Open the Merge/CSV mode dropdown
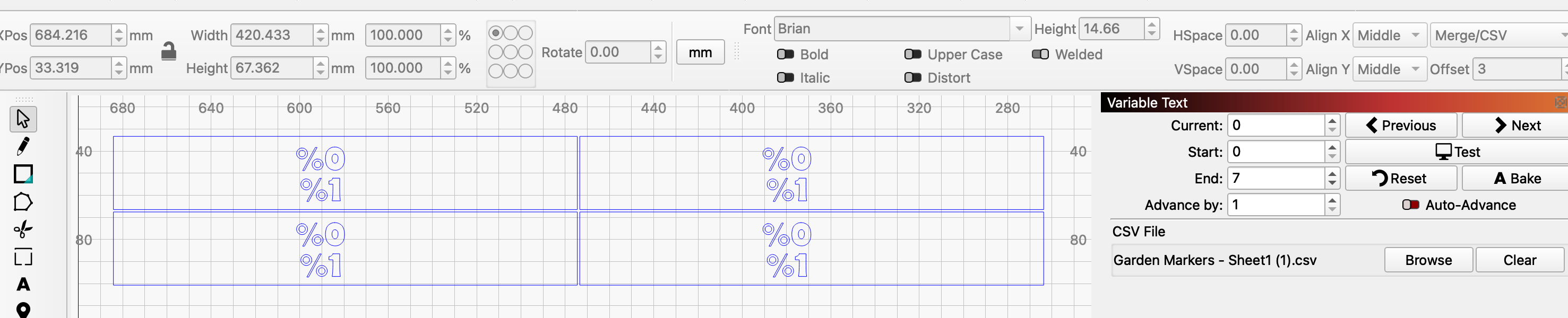The width and height of the screenshot is (1568, 318). coord(1498,36)
